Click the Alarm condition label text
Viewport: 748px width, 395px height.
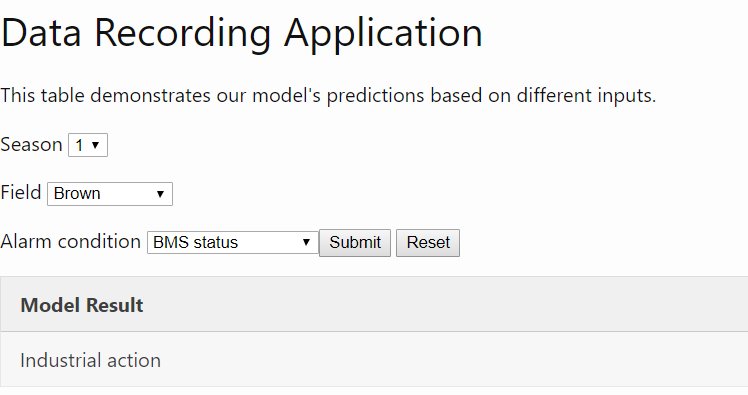[x=71, y=241]
